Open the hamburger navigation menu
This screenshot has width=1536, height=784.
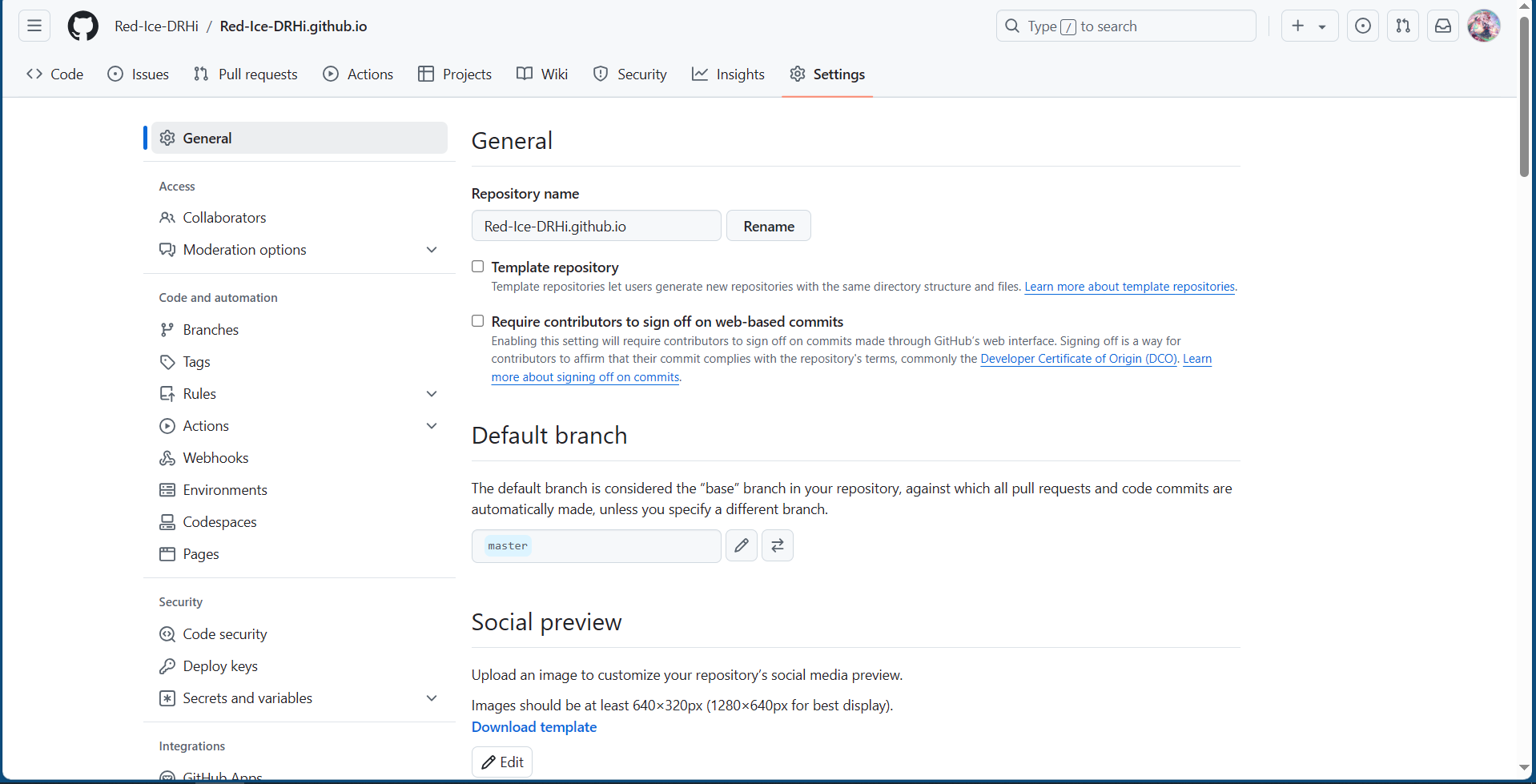coord(34,26)
